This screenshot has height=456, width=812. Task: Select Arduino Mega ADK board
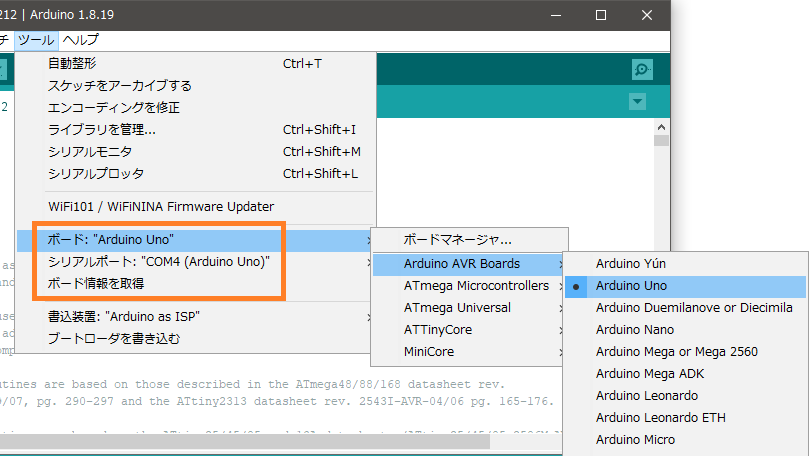(x=686, y=374)
